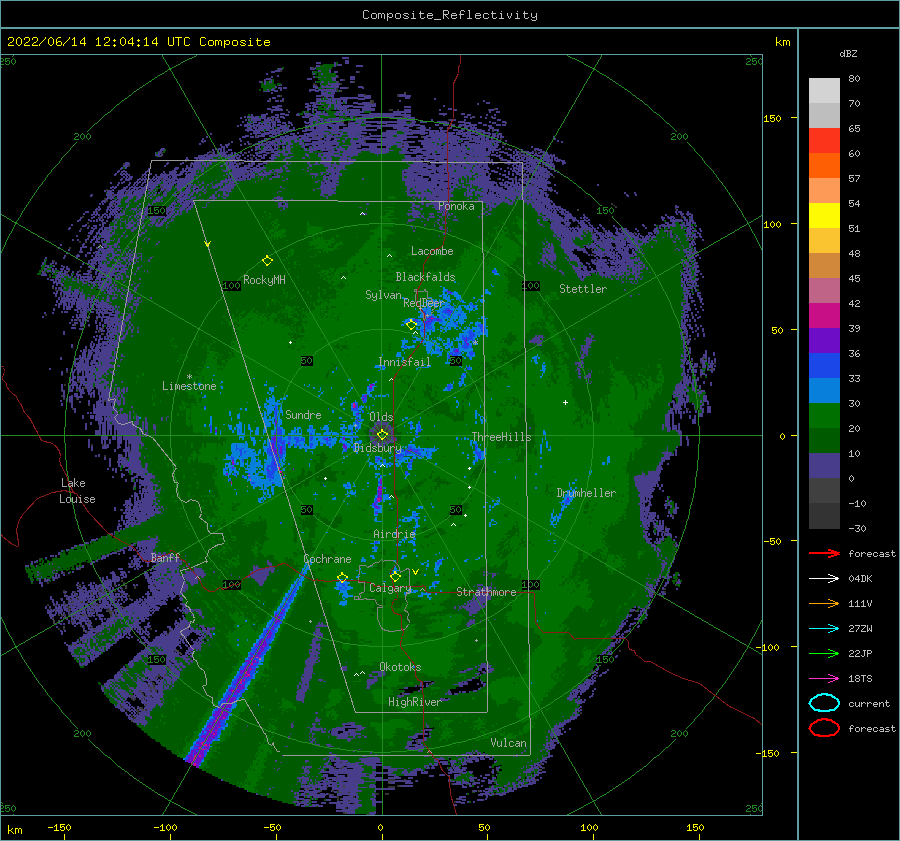Click the Sylvan label
This screenshot has height=841, width=900.
coord(383,295)
